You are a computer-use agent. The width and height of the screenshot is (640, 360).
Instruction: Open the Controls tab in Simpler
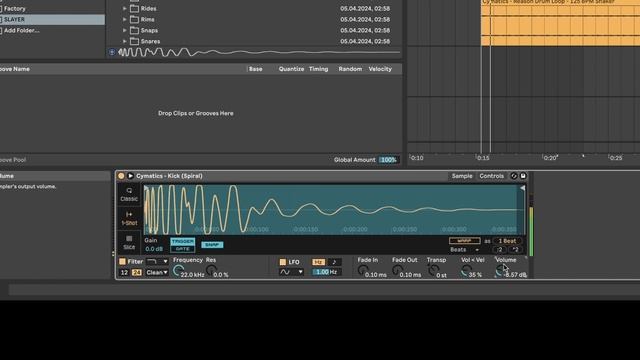(491, 176)
